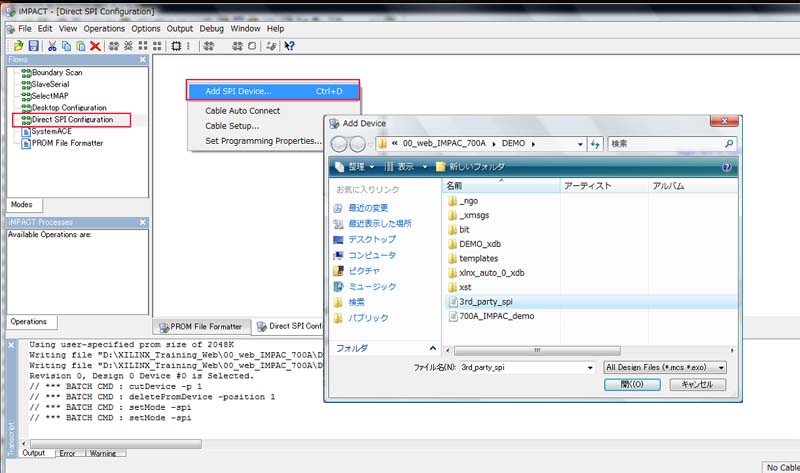The image size is (800, 473).
Task: Select the DEMO_xdb folder
Action: (x=474, y=244)
